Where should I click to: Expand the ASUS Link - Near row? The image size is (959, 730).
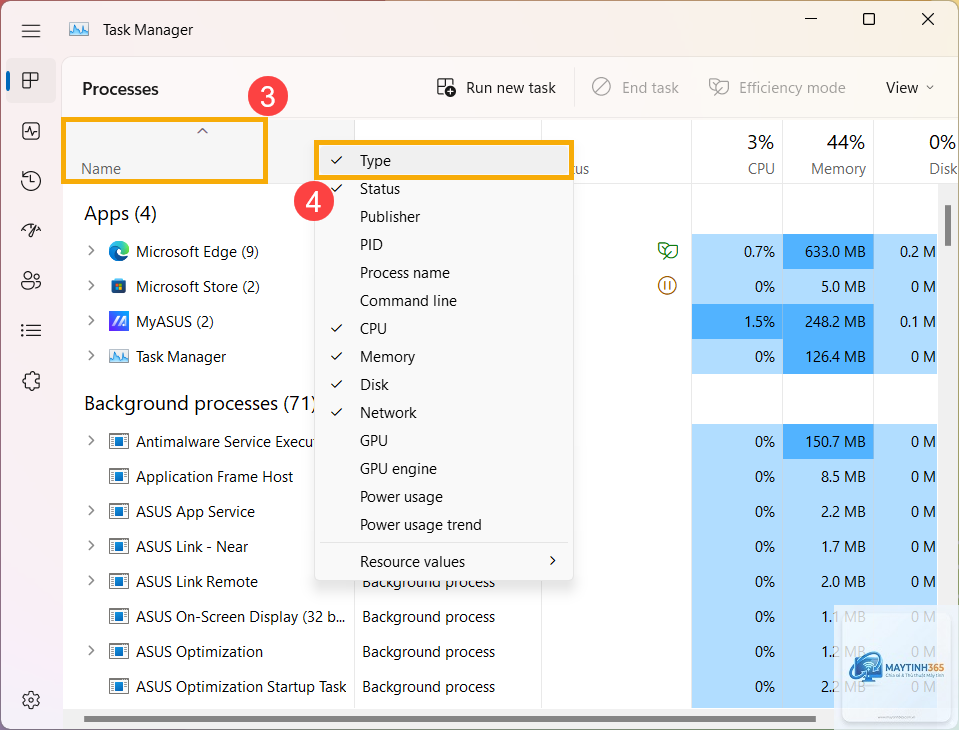pos(91,545)
